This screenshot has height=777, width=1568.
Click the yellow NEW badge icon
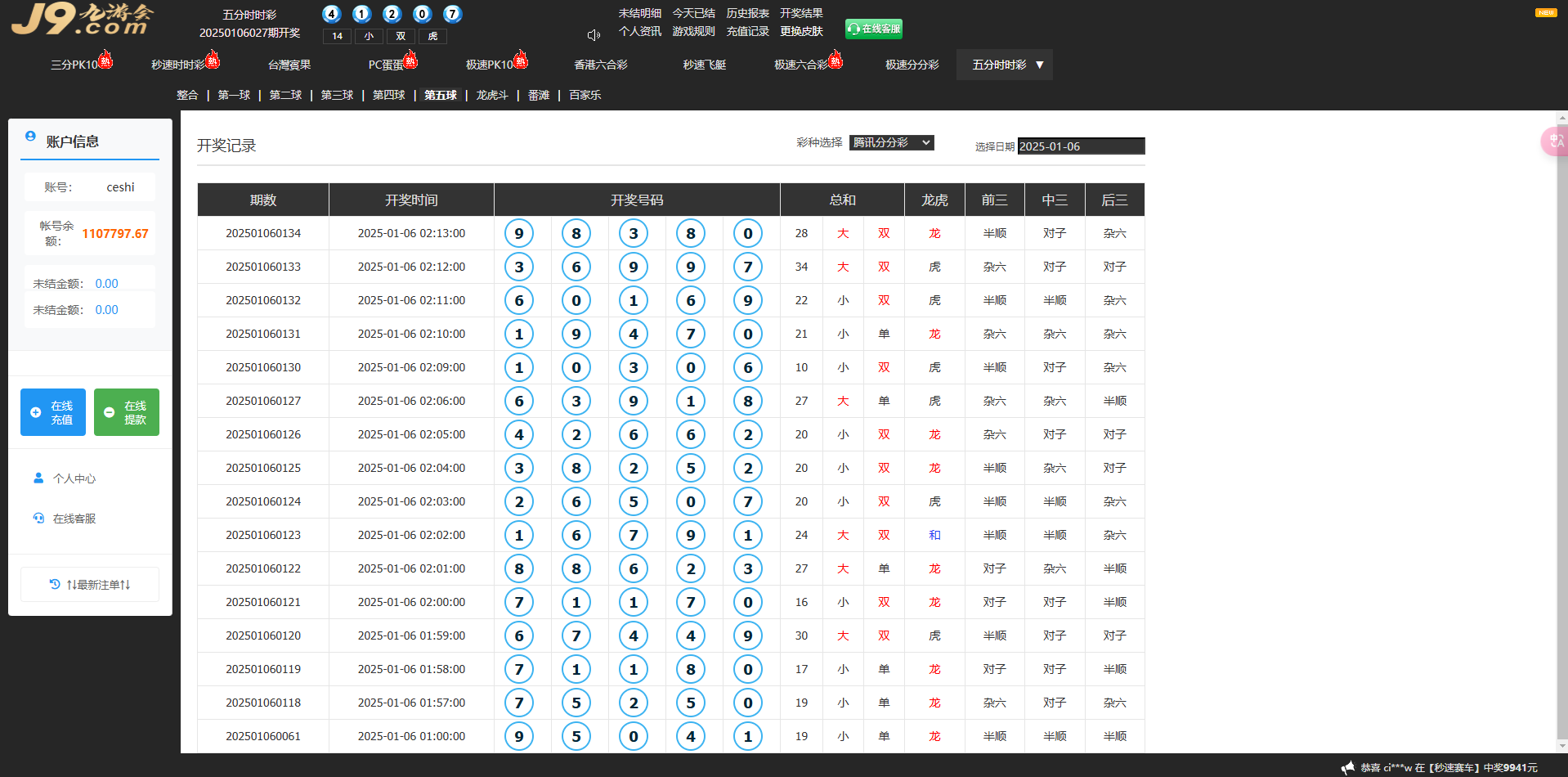(x=1545, y=12)
